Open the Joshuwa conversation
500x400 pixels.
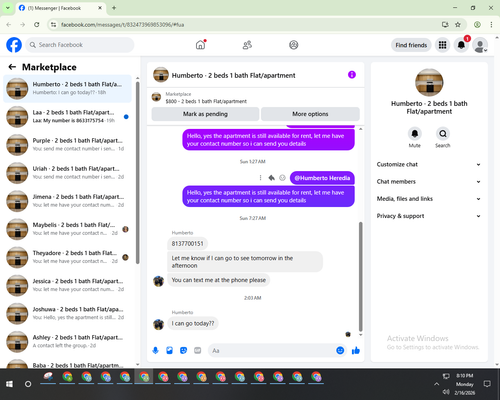click(67, 313)
